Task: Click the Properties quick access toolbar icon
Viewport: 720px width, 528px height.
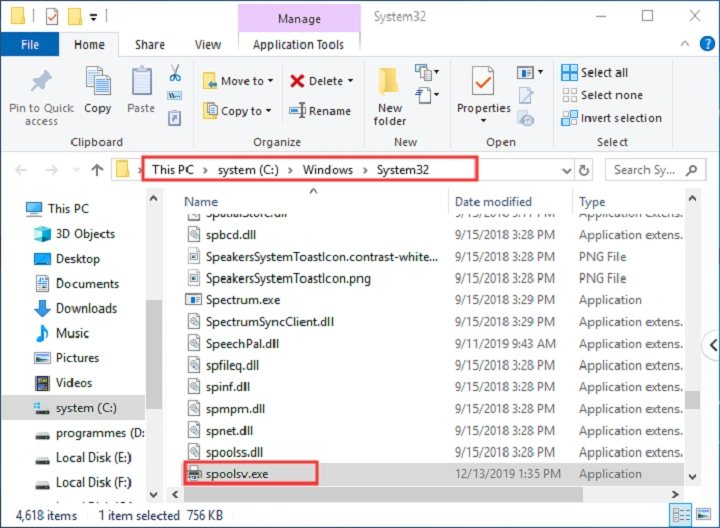Action: 52,17
